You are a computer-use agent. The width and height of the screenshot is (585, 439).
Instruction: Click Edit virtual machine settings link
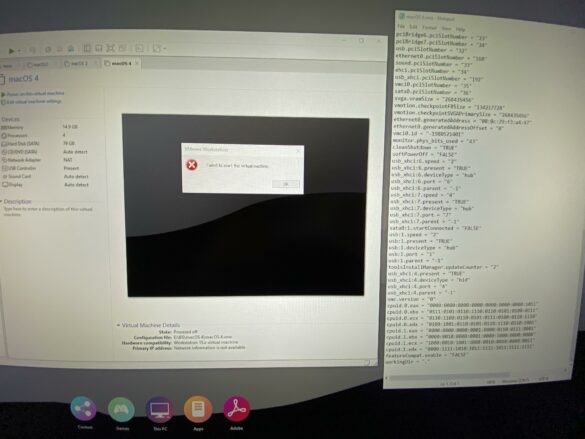[34, 101]
